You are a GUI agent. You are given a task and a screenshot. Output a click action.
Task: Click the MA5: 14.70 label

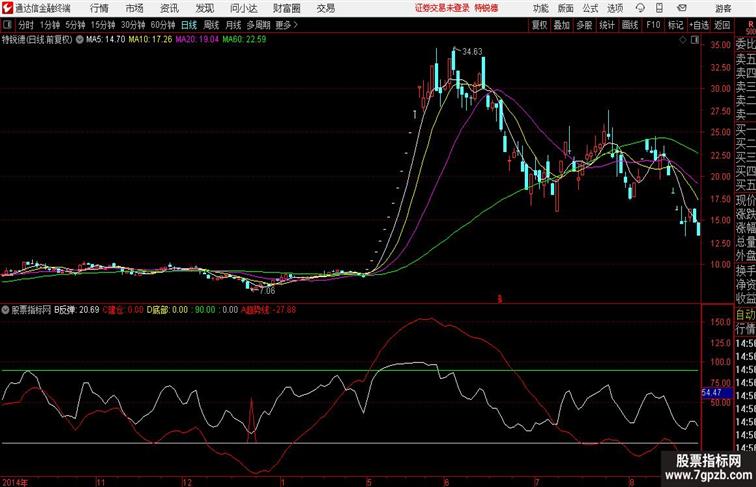[x=106, y=40]
